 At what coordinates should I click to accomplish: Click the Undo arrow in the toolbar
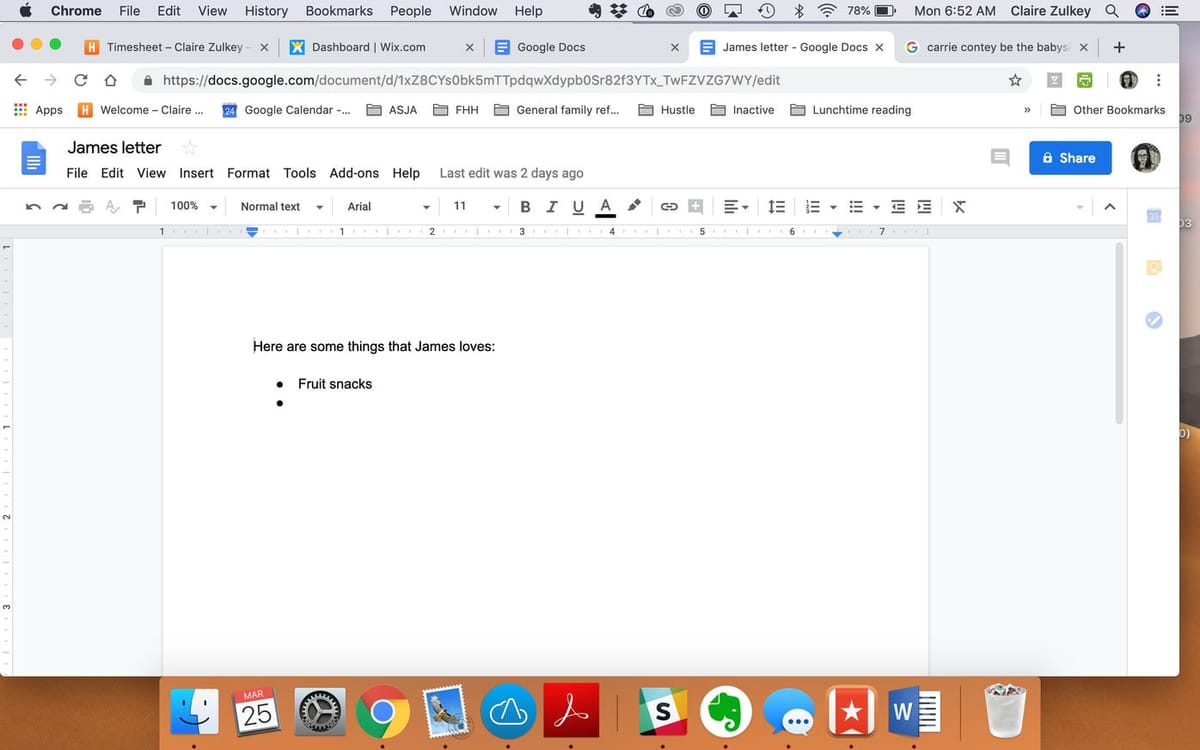(34, 207)
